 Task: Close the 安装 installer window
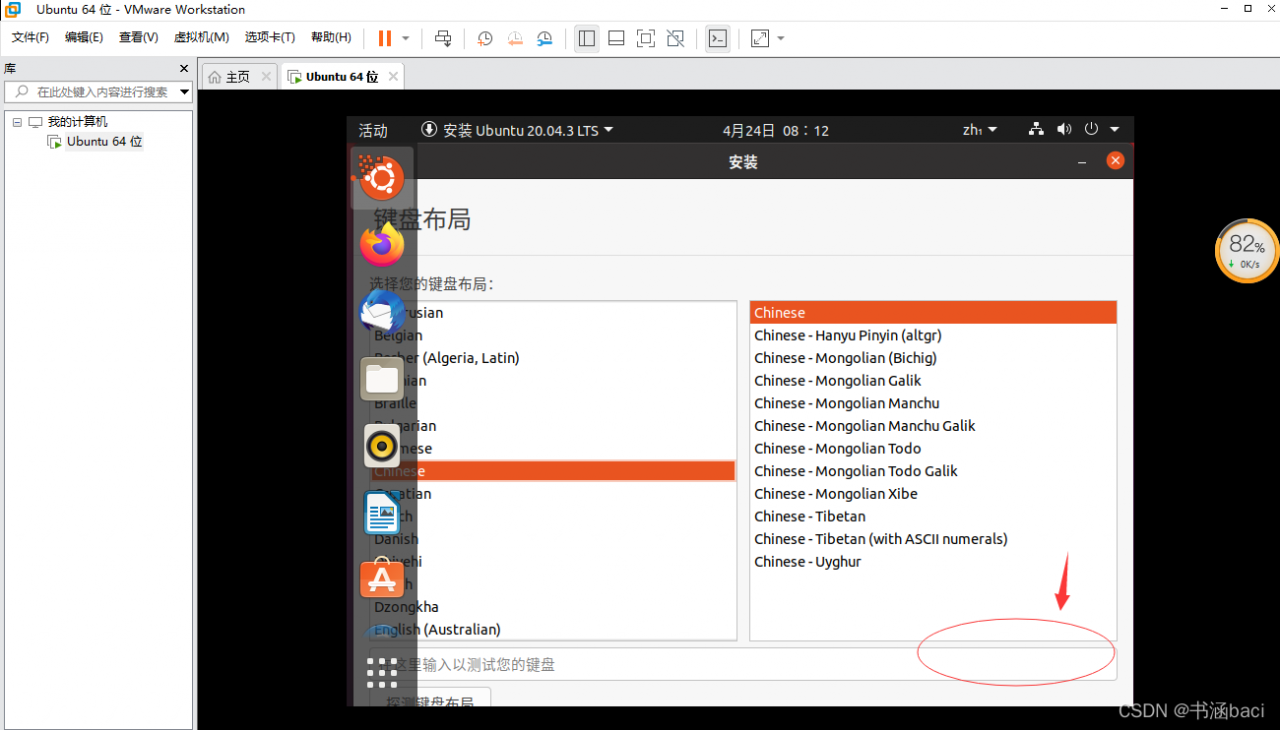tap(1115, 161)
